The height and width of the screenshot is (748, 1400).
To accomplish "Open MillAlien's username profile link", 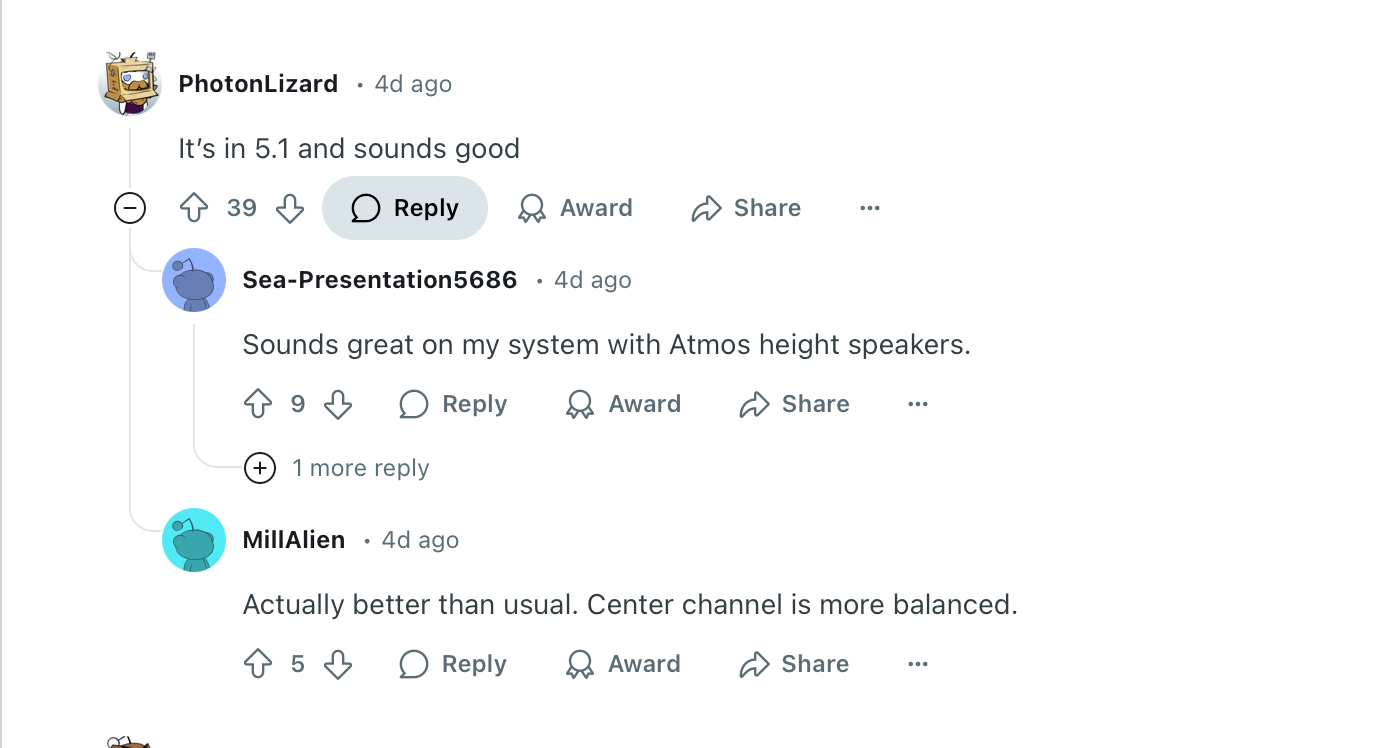I will 294,540.
